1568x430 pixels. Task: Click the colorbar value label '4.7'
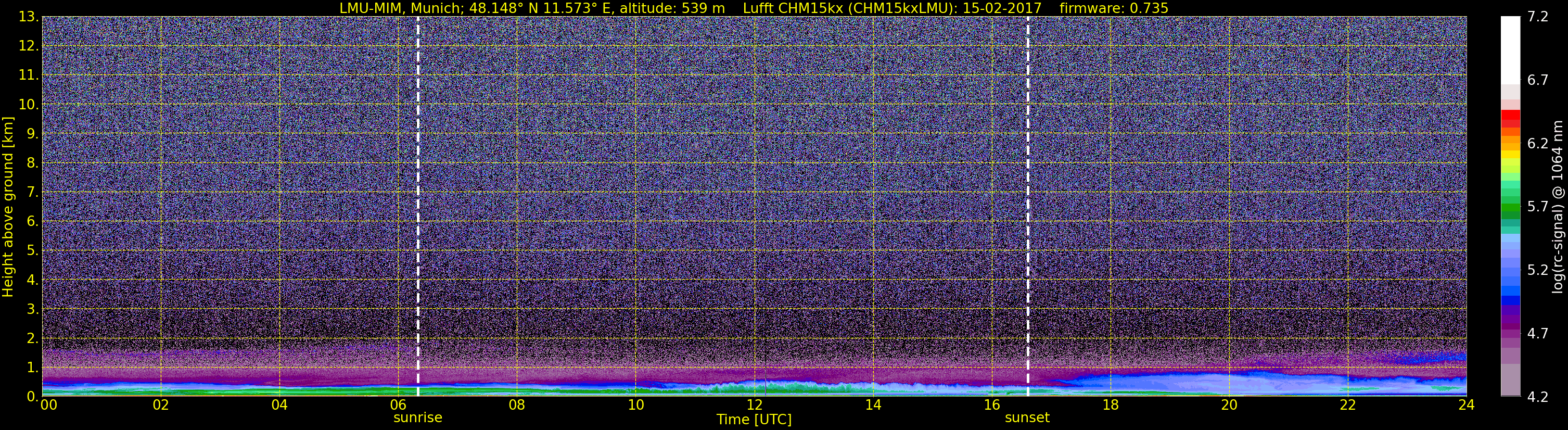(1538, 333)
